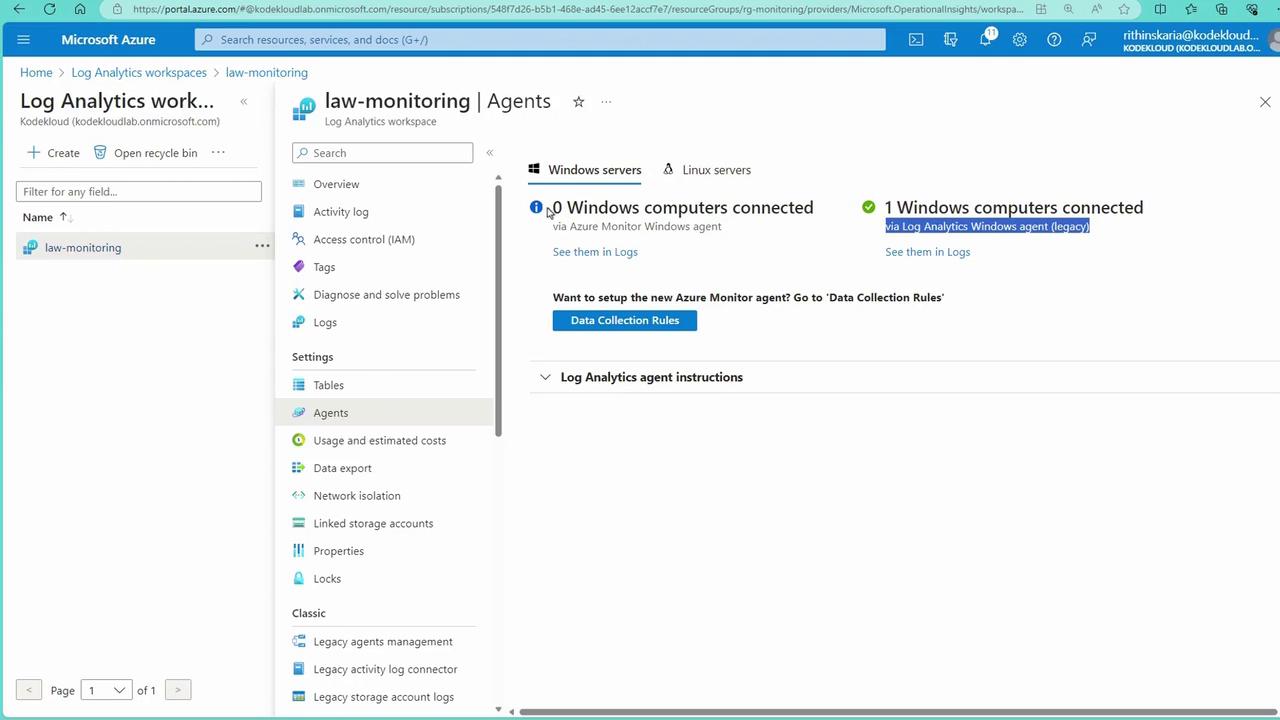Click the law-monitoring breadcrumb
Image resolution: width=1280 pixels, height=720 pixels.
(266, 73)
